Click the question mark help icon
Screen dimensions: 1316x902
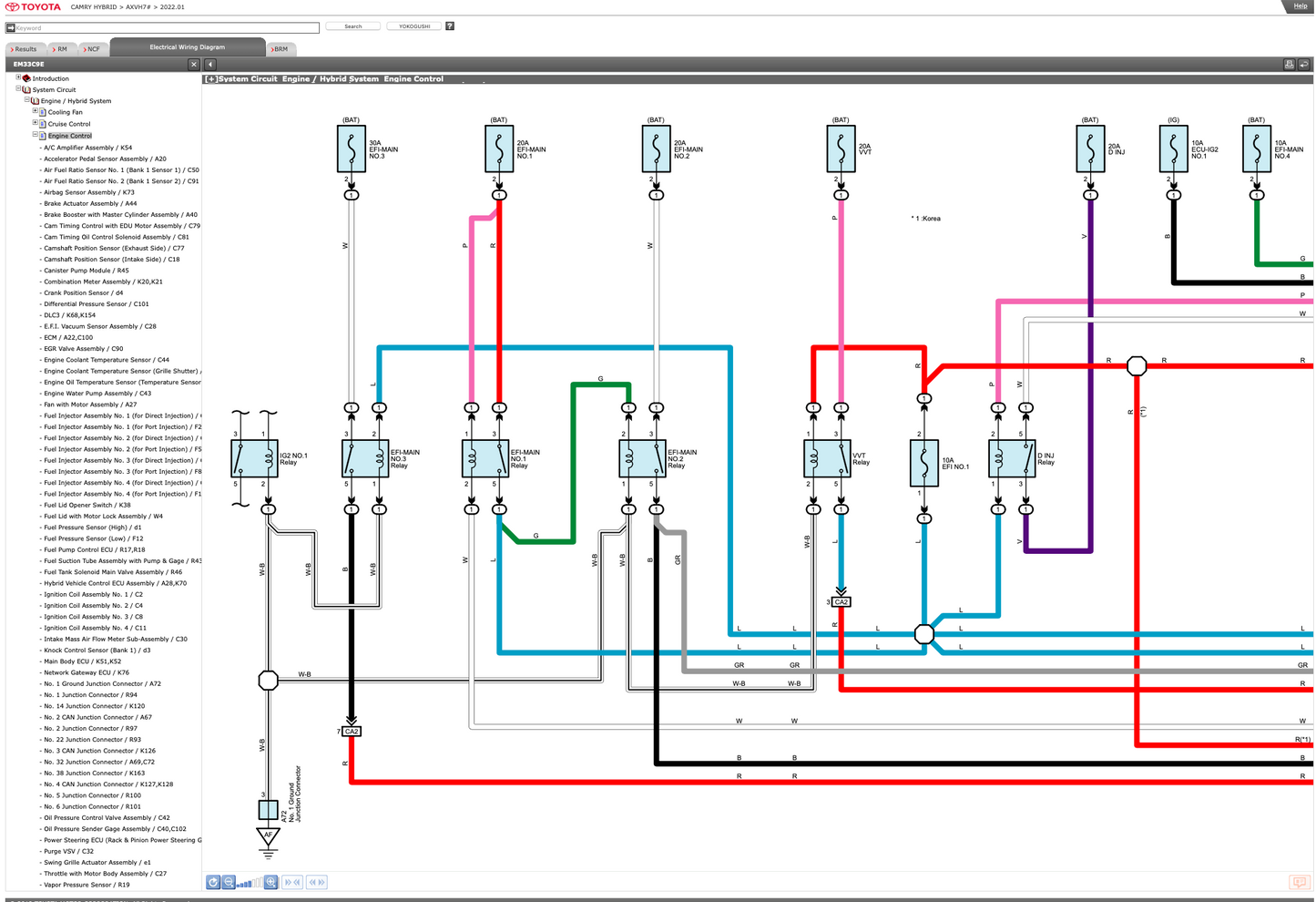[450, 26]
